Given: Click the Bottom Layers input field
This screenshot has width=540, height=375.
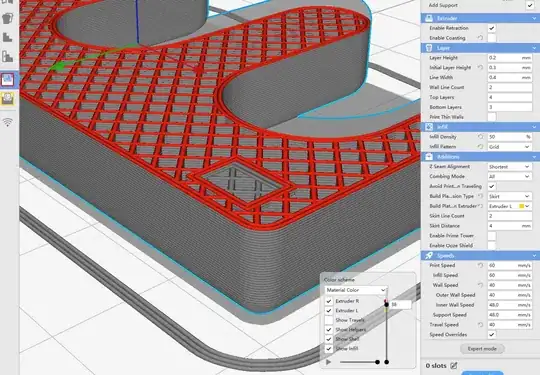Looking at the screenshot, I should coord(510,107).
